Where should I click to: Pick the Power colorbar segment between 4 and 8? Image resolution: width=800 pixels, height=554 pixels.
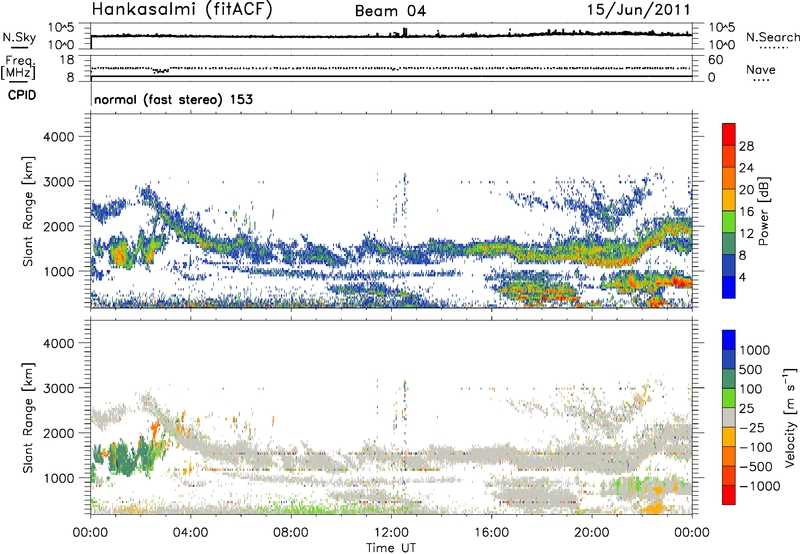coord(729,266)
